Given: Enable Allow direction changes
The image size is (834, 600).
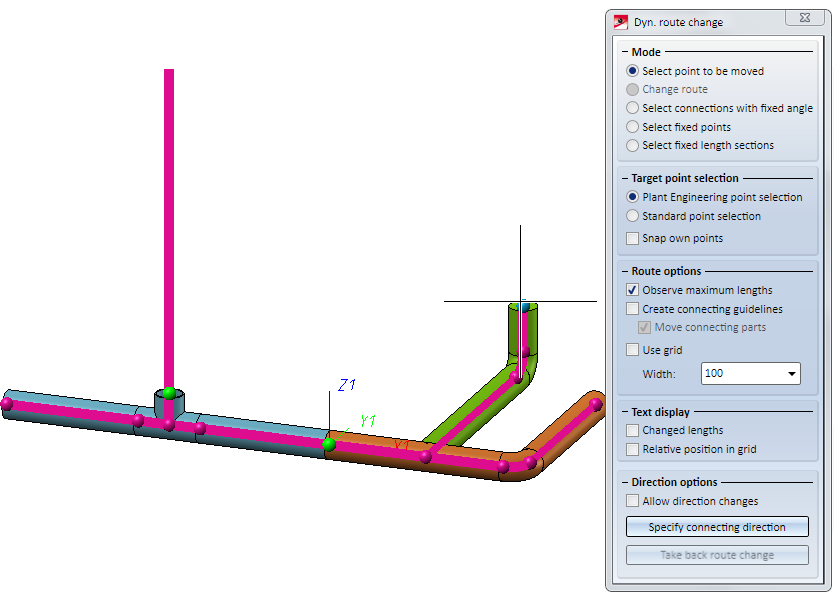Looking at the screenshot, I should 632,501.
